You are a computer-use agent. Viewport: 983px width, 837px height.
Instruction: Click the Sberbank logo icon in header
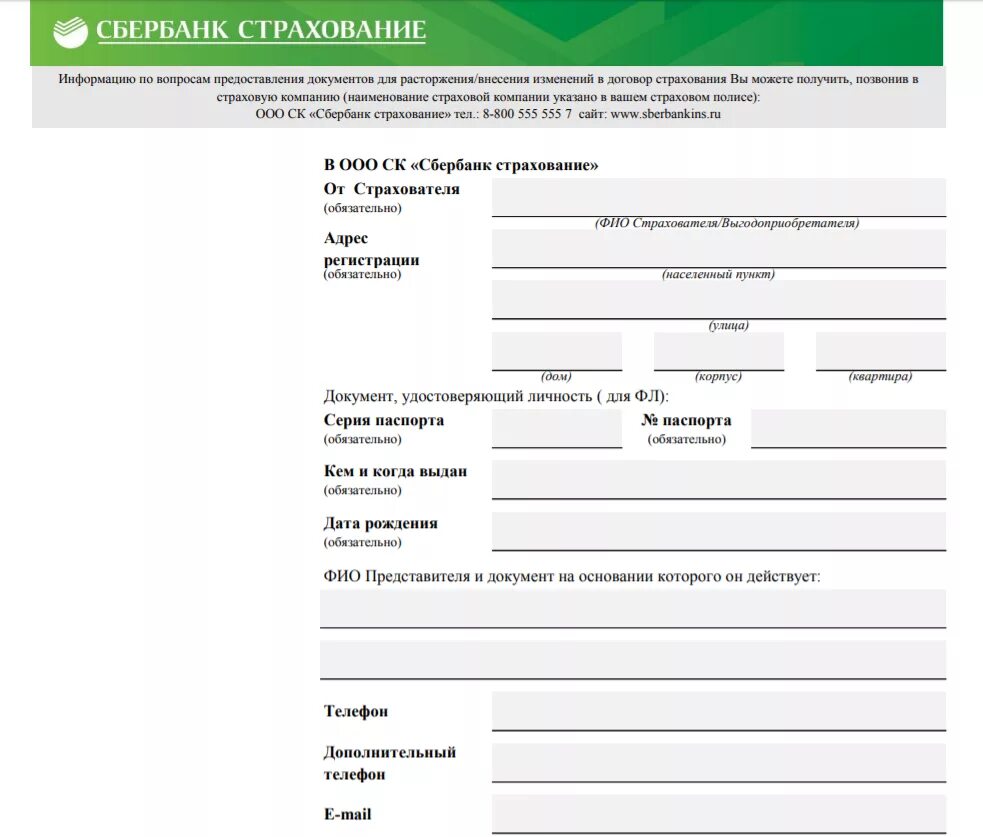click(x=70, y=32)
